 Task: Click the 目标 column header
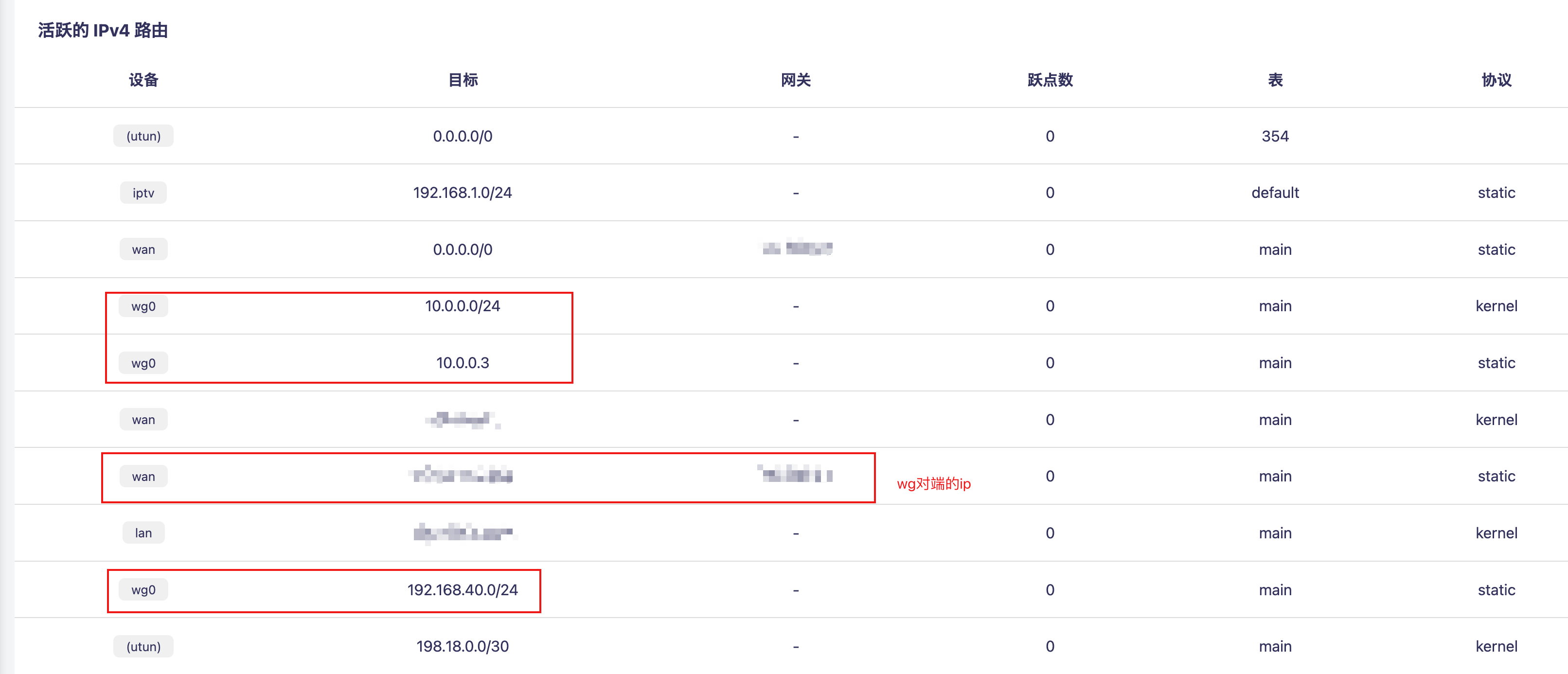[x=463, y=80]
